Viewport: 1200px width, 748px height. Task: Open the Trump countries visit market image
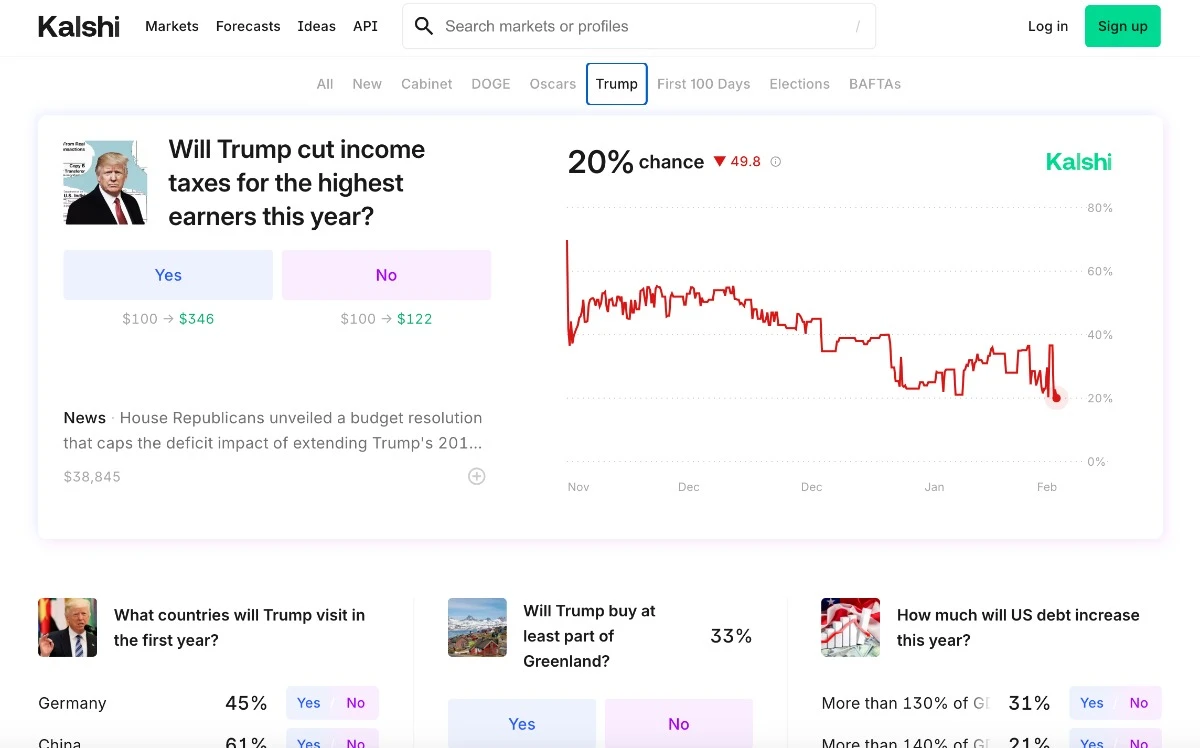(x=68, y=627)
